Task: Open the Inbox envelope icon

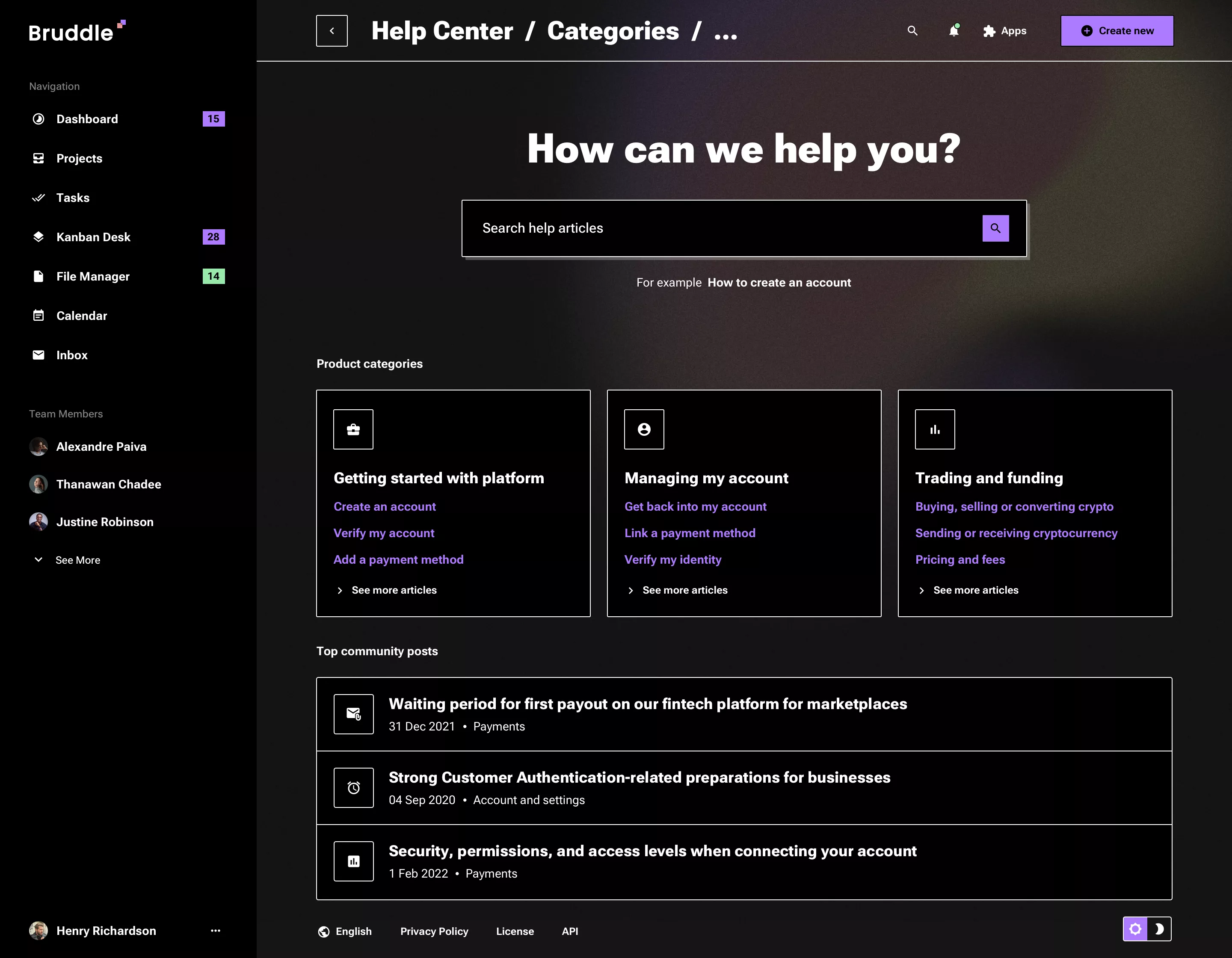Action: coord(38,355)
